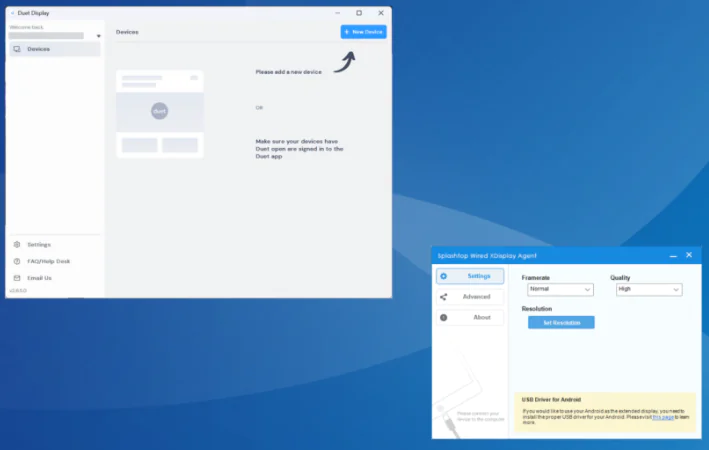Image resolution: width=709 pixels, height=450 pixels.
Task: Expand the account dropdown arrow in Duet
Action: pyautogui.click(x=99, y=36)
